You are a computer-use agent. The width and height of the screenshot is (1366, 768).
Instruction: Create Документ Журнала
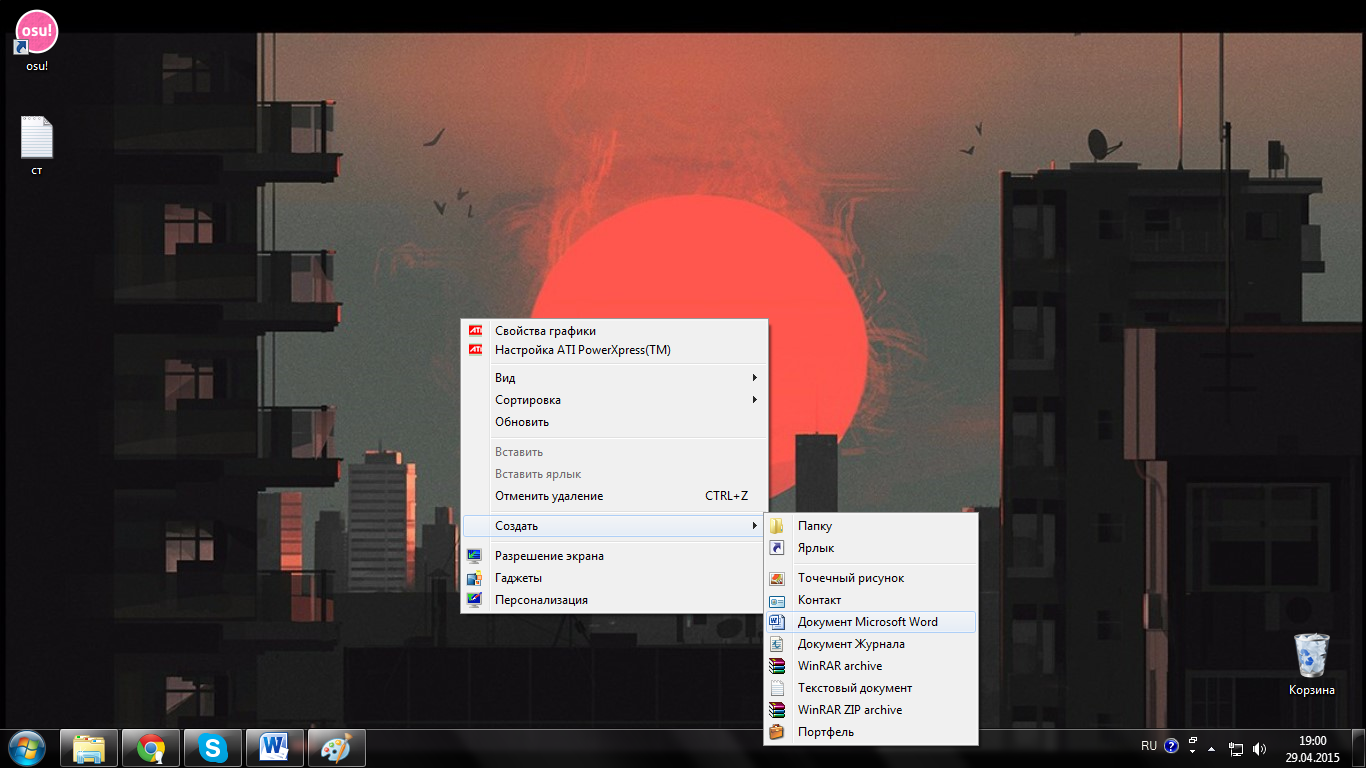[x=870, y=644]
